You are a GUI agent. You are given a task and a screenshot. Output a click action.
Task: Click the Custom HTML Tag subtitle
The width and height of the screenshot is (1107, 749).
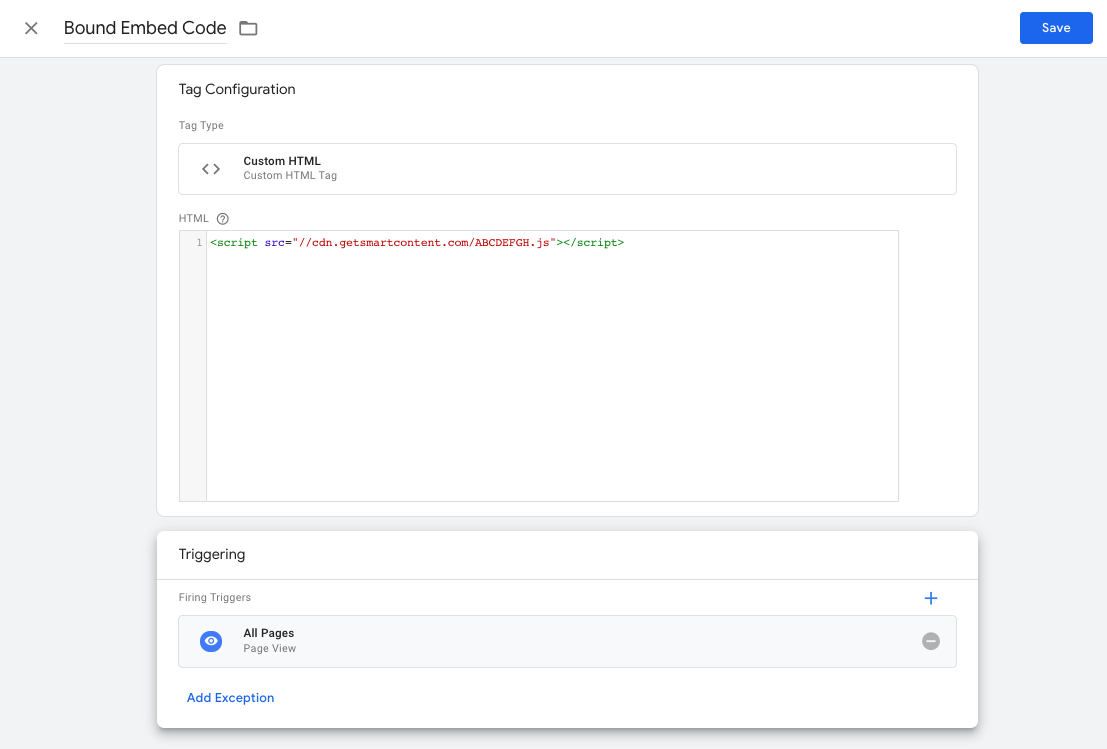pyautogui.click(x=290, y=176)
